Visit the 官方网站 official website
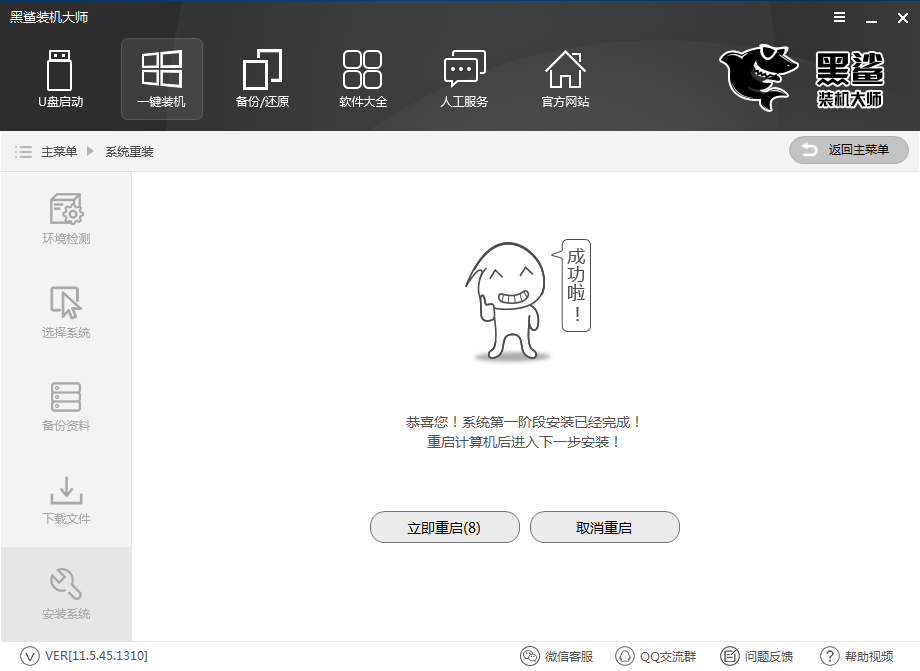This screenshot has height=671, width=920. [565, 79]
